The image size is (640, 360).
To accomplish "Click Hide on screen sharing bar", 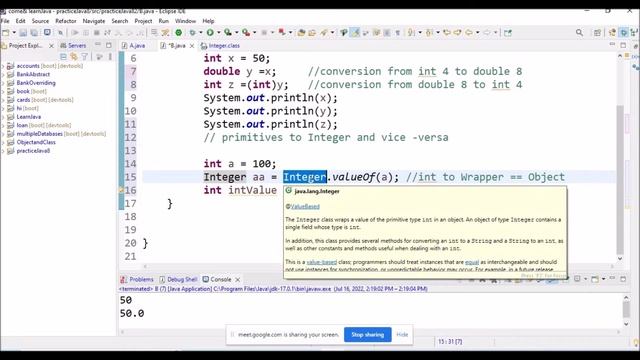I will [x=402, y=335].
